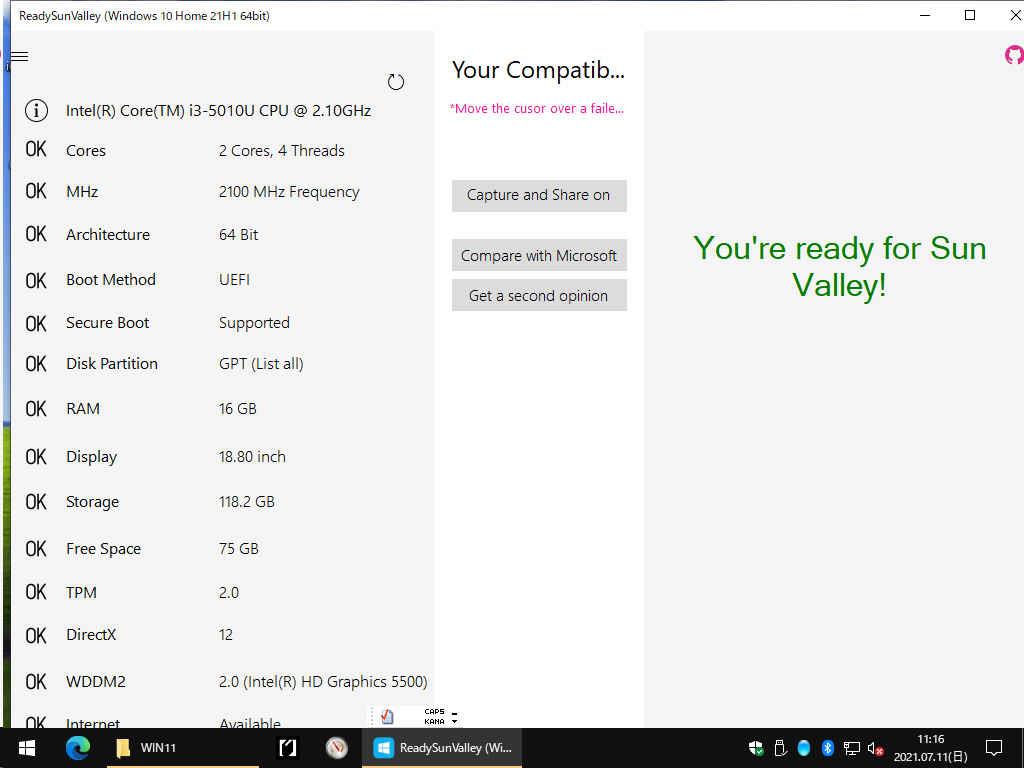This screenshot has height=768, width=1024.
Task: Click the DirectX '12' value
Action: (x=226, y=635)
